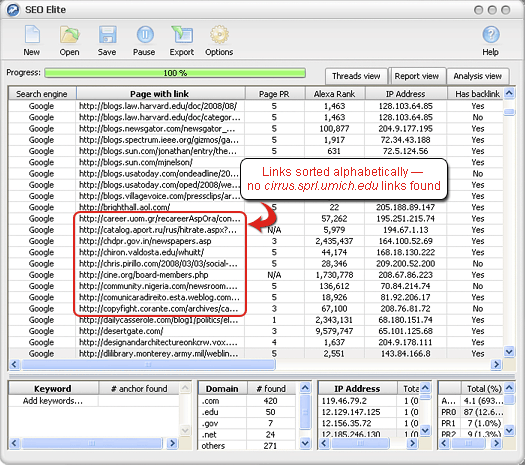Click the down arrow of the IP Address panel scrollbar
The image size is (525, 465).
coord(425,430)
